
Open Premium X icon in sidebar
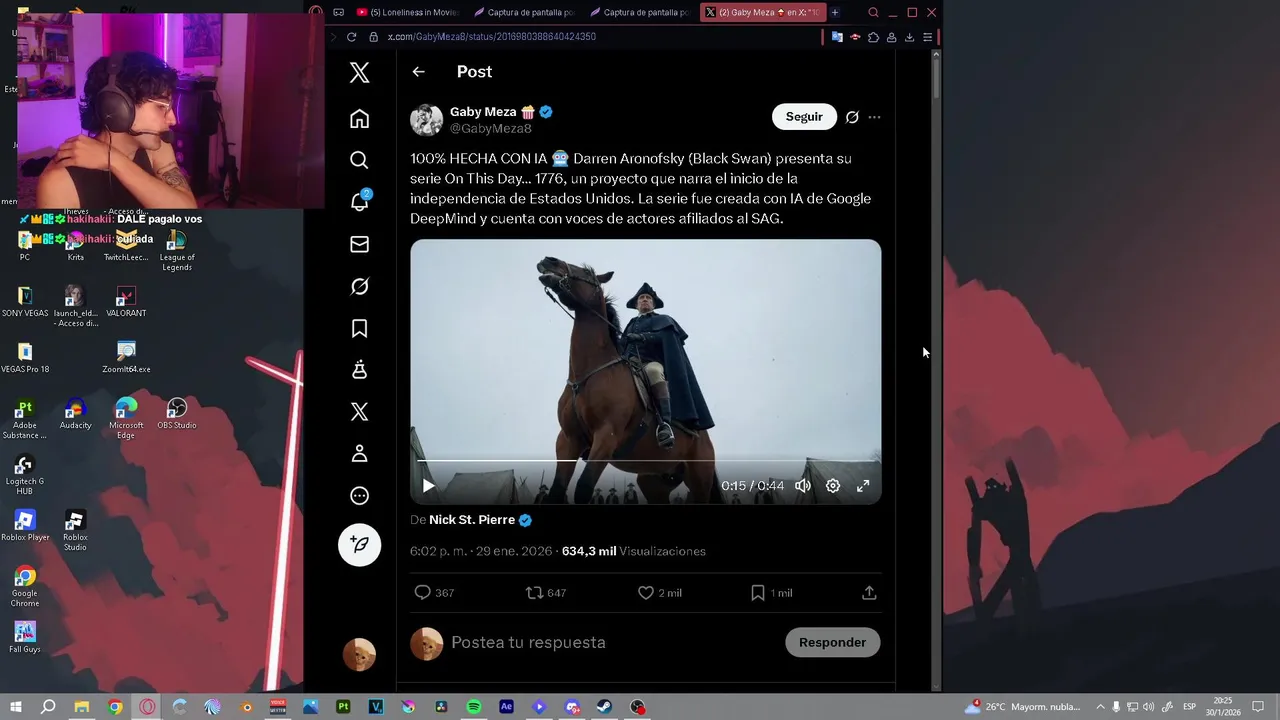click(360, 412)
